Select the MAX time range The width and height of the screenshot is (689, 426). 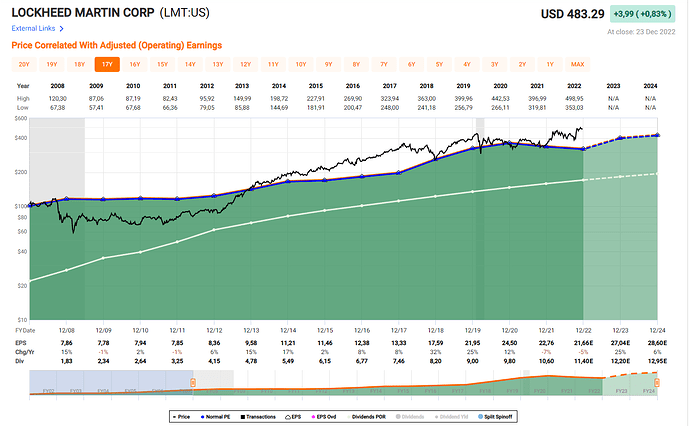577,64
